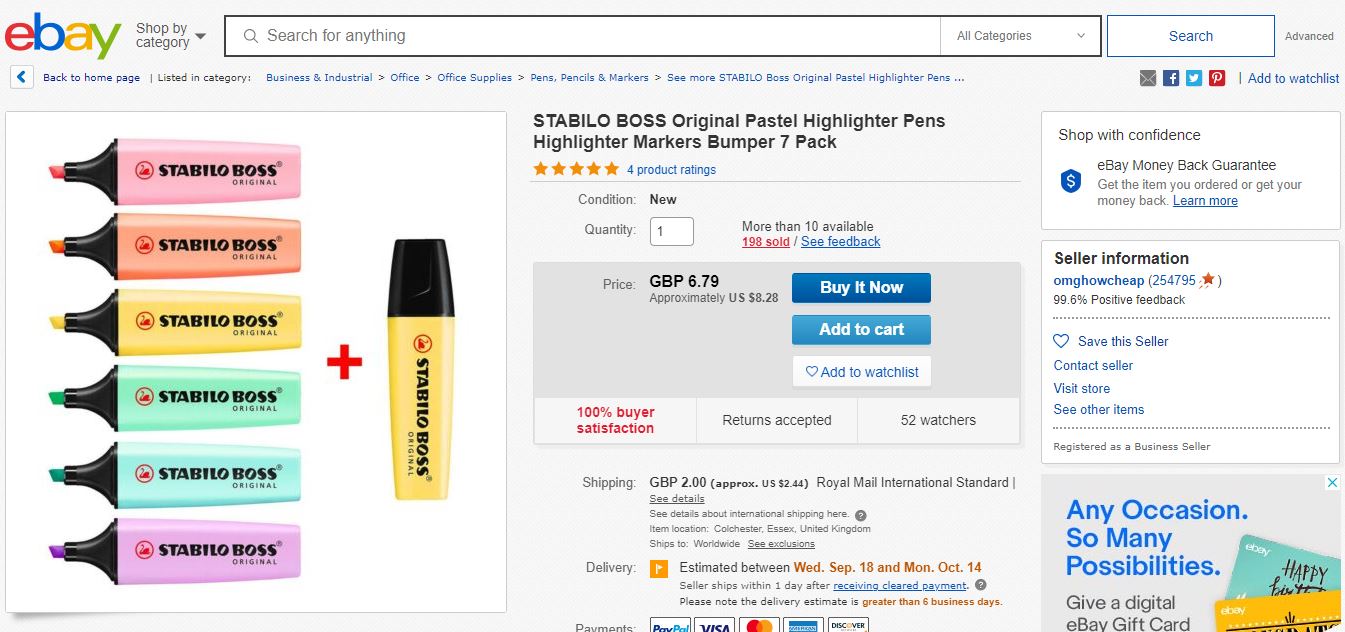Expand the All Categories dropdown
Screen dimensions: 1345x632
click(x=1020, y=36)
